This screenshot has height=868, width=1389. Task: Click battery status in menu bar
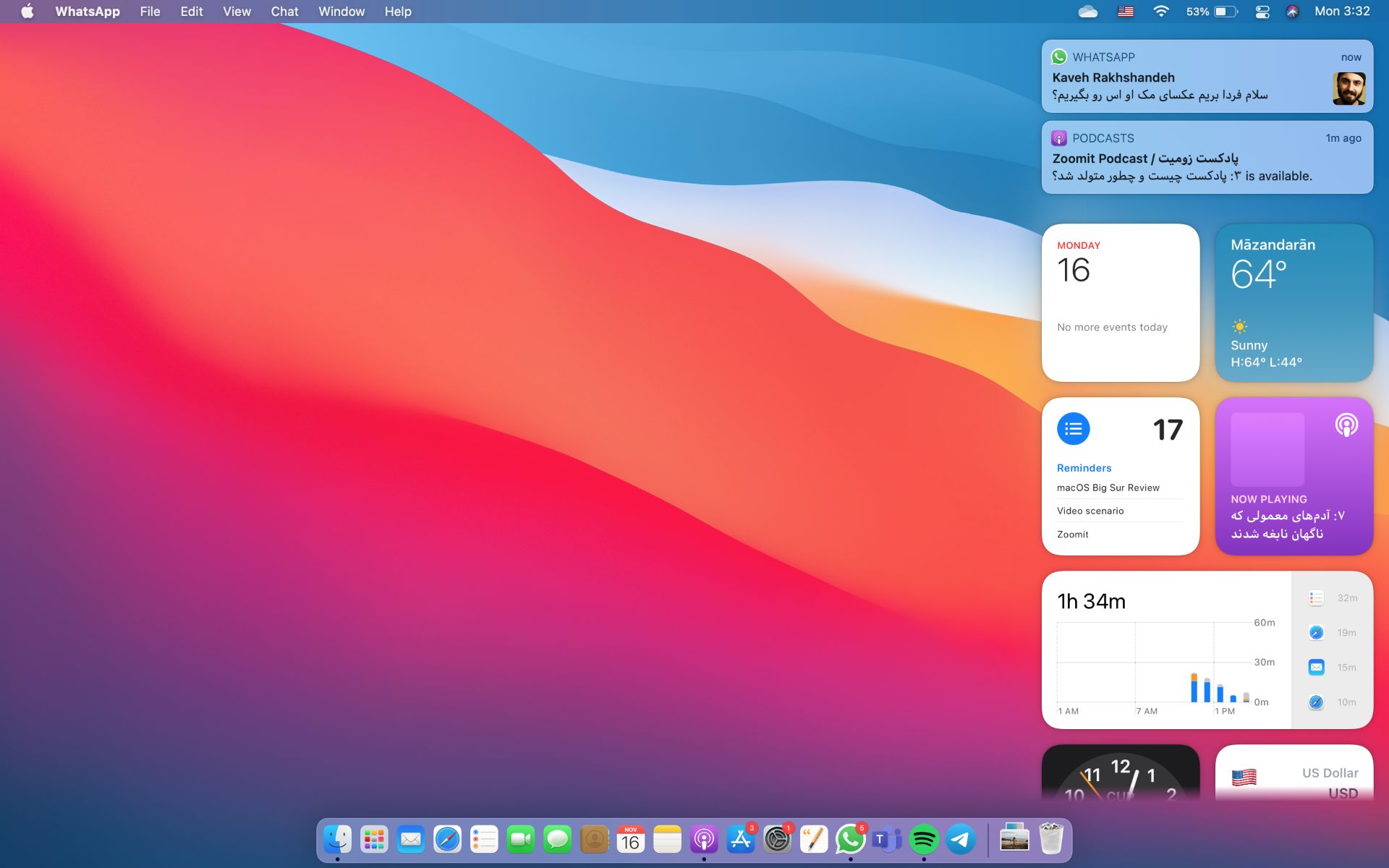(1226, 12)
